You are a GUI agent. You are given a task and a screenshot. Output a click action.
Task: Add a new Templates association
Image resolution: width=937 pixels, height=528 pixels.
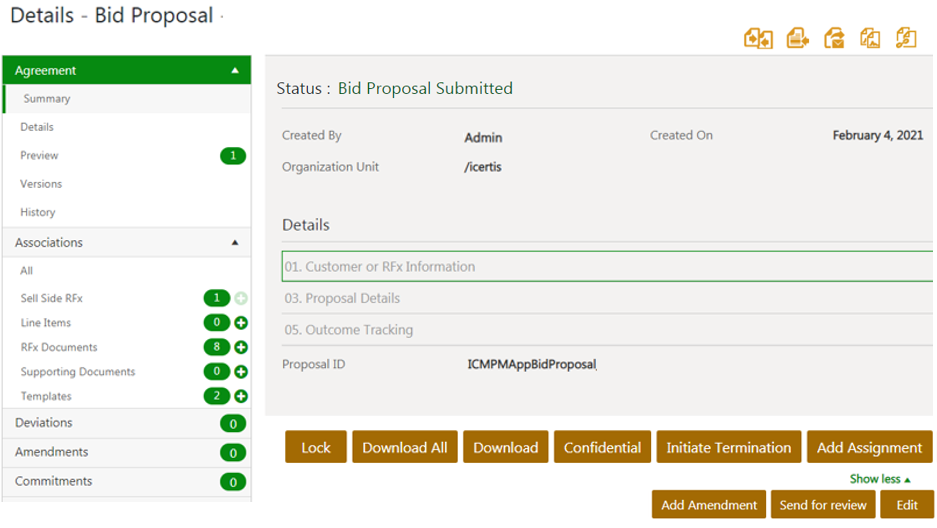click(241, 397)
